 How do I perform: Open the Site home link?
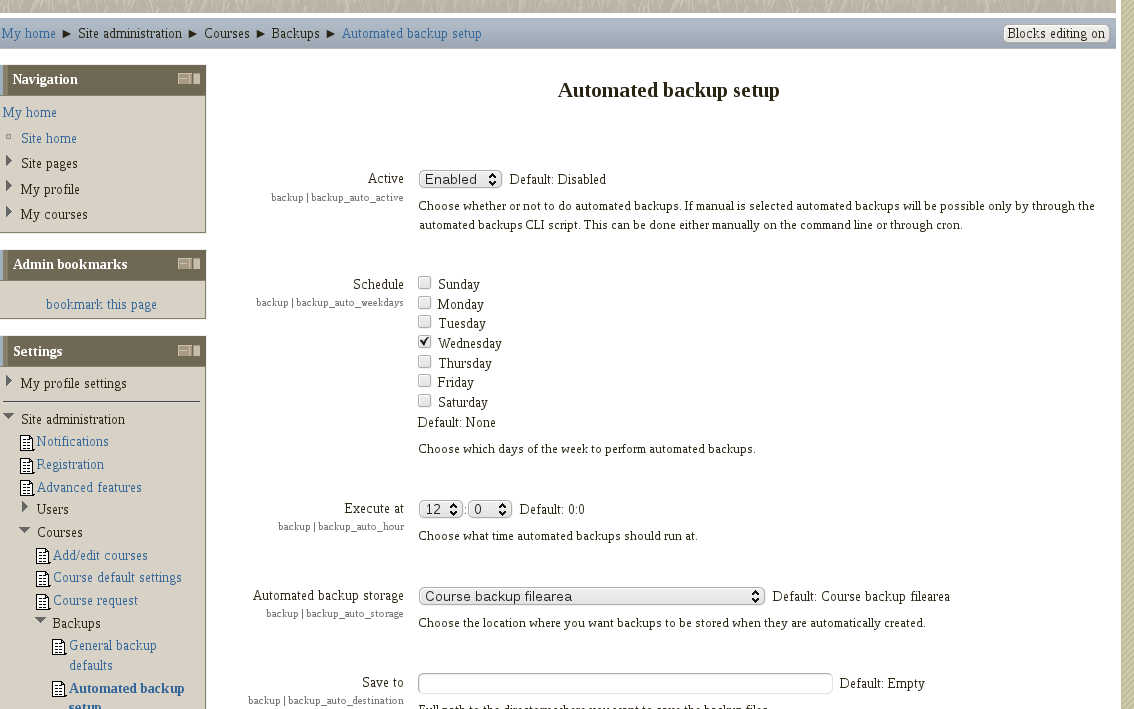point(48,138)
